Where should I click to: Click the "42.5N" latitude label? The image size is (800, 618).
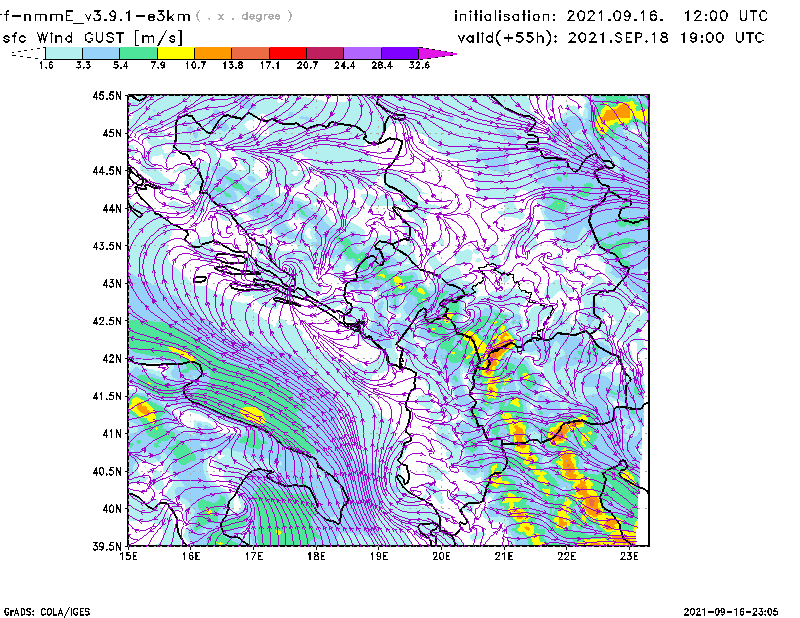[x=107, y=321]
